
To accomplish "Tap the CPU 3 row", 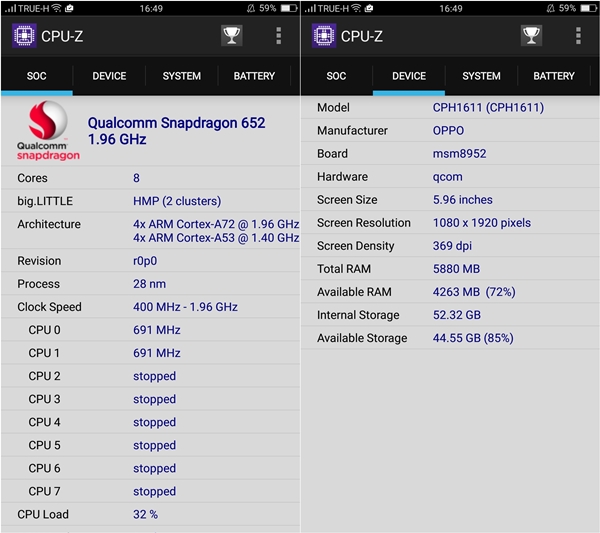I will click(150, 399).
